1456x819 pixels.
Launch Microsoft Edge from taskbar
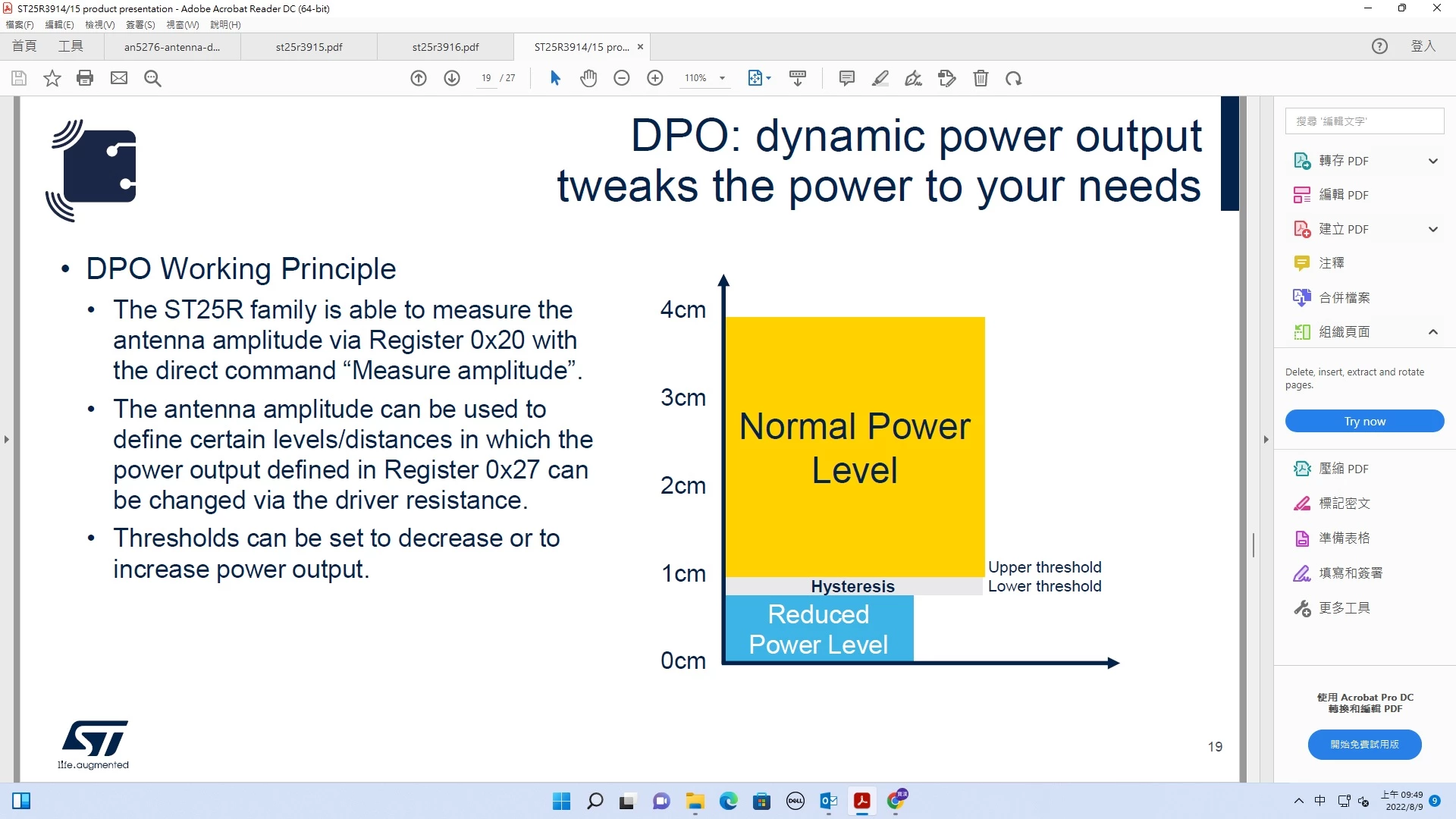(728, 801)
